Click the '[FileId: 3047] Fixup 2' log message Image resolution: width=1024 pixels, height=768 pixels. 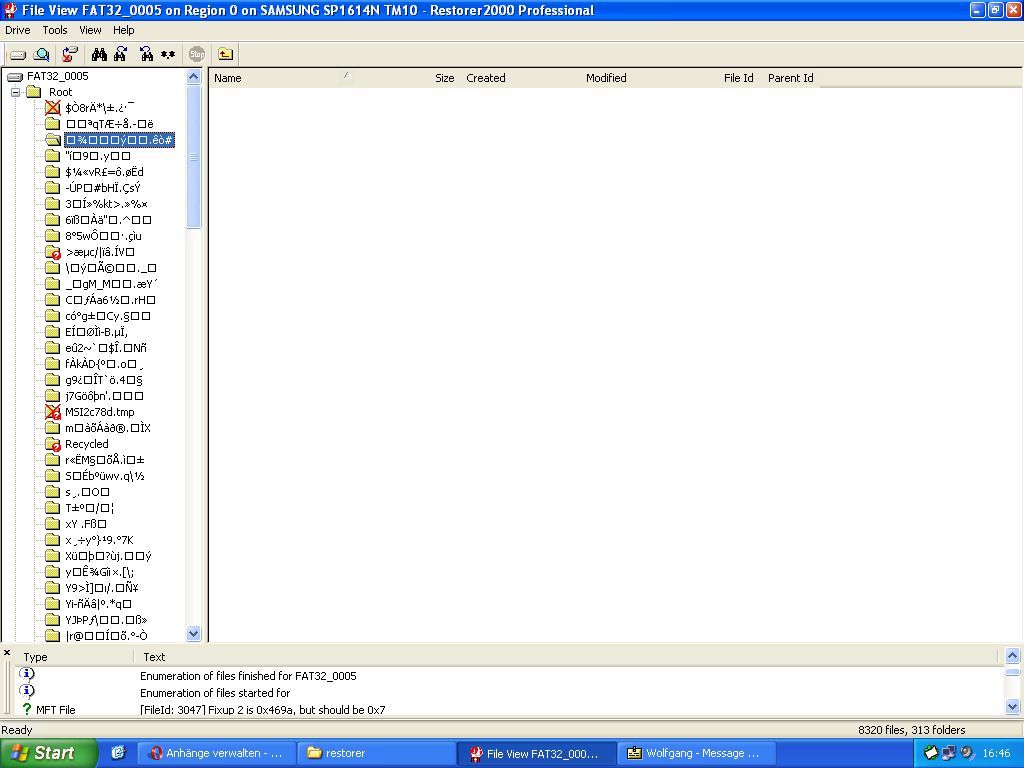(263, 710)
